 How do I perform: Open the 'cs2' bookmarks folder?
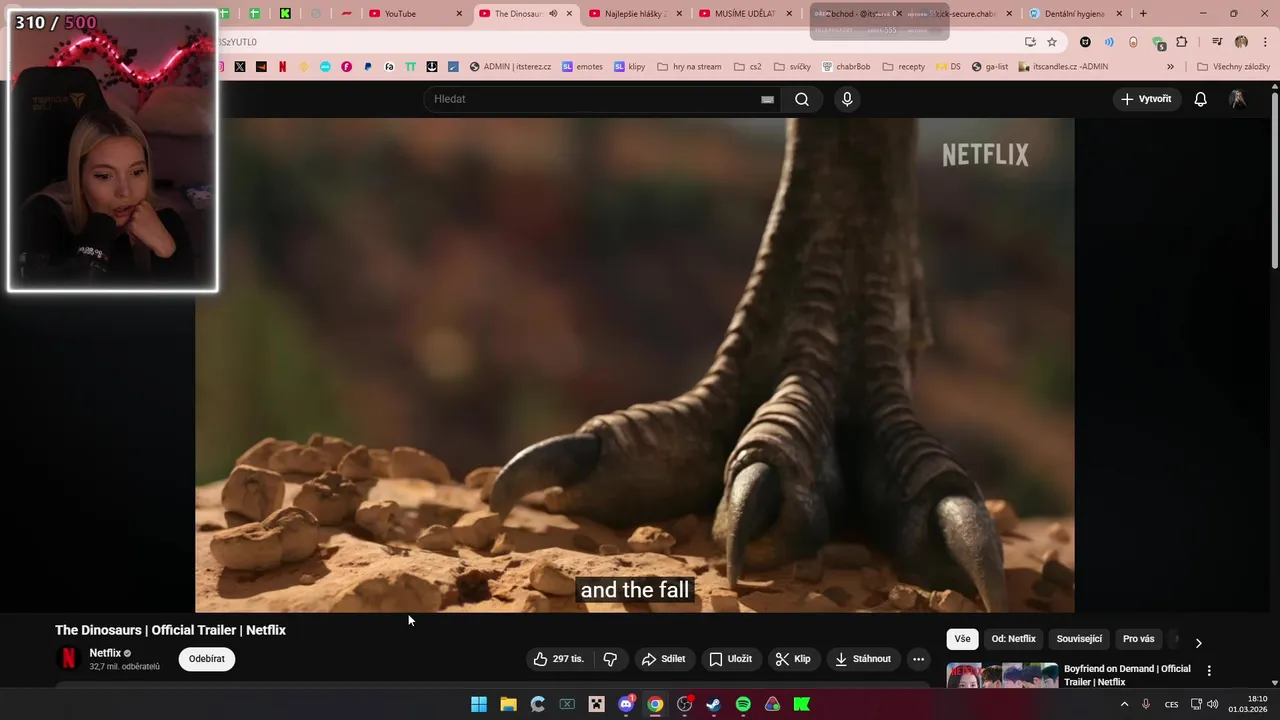click(x=747, y=67)
